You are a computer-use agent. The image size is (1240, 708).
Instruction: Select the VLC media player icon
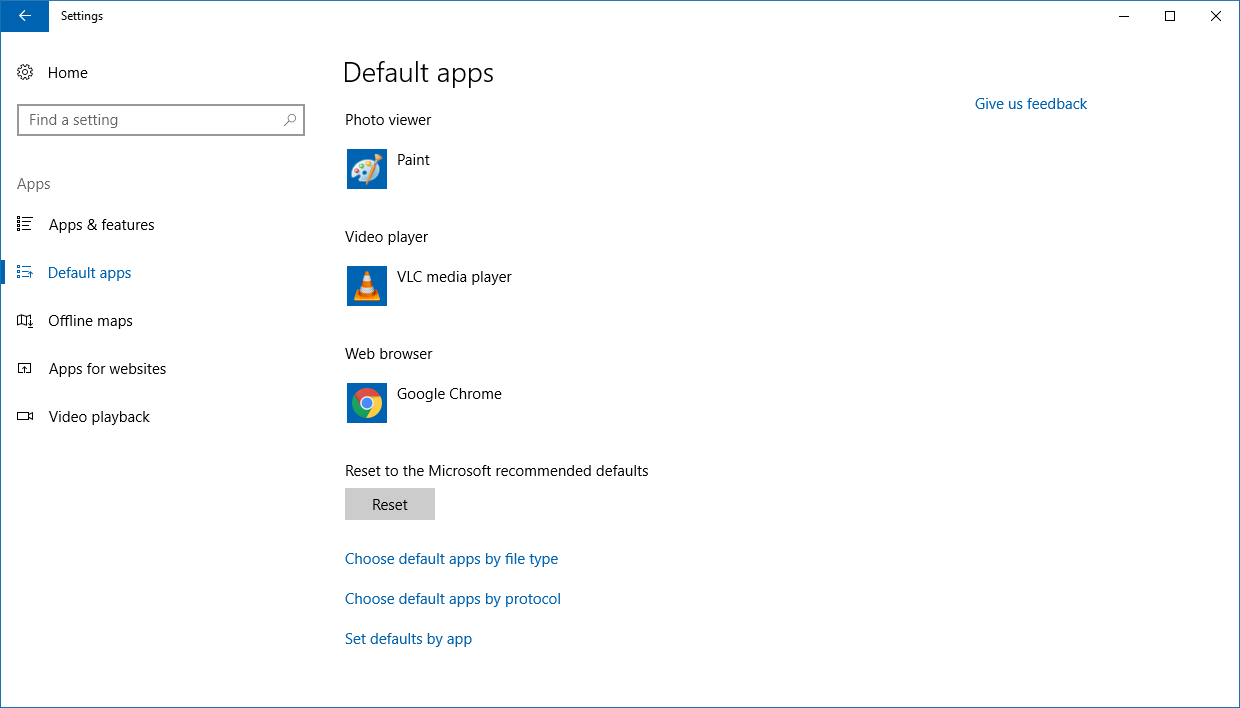coord(366,286)
